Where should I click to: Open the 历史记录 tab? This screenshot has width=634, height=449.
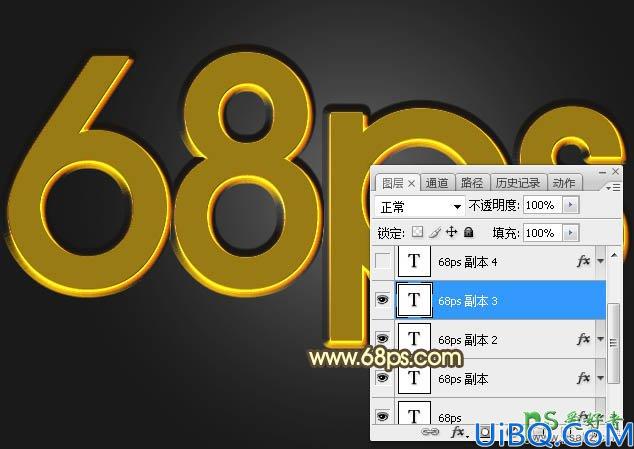coord(518,183)
